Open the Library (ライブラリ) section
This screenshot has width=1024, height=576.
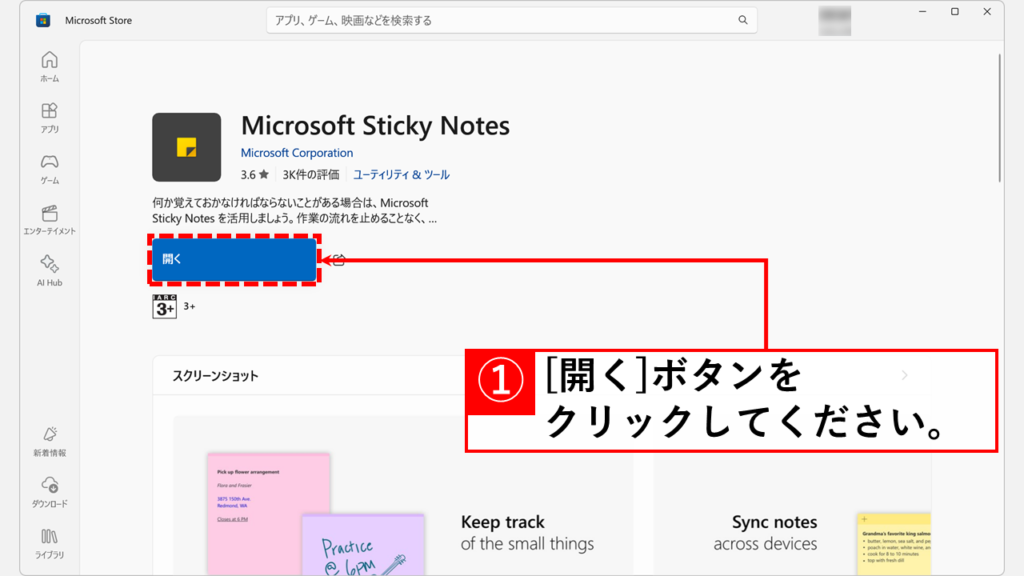(x=50, y=543)
